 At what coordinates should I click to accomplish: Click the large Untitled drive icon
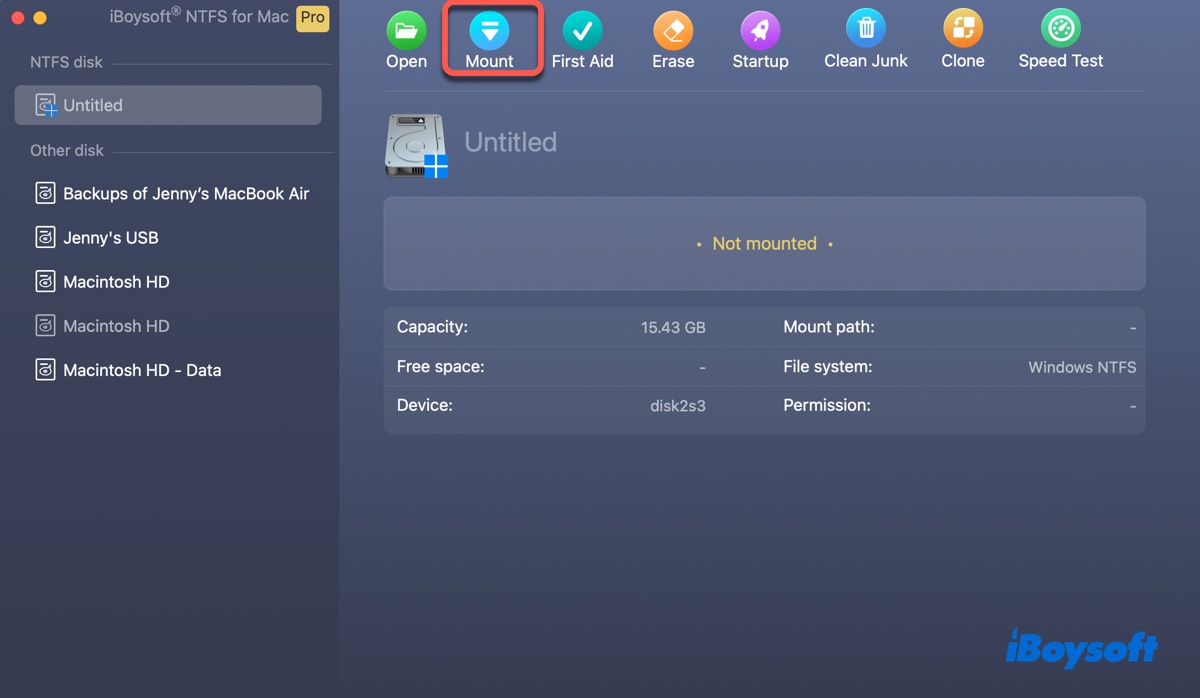point(415,146)
